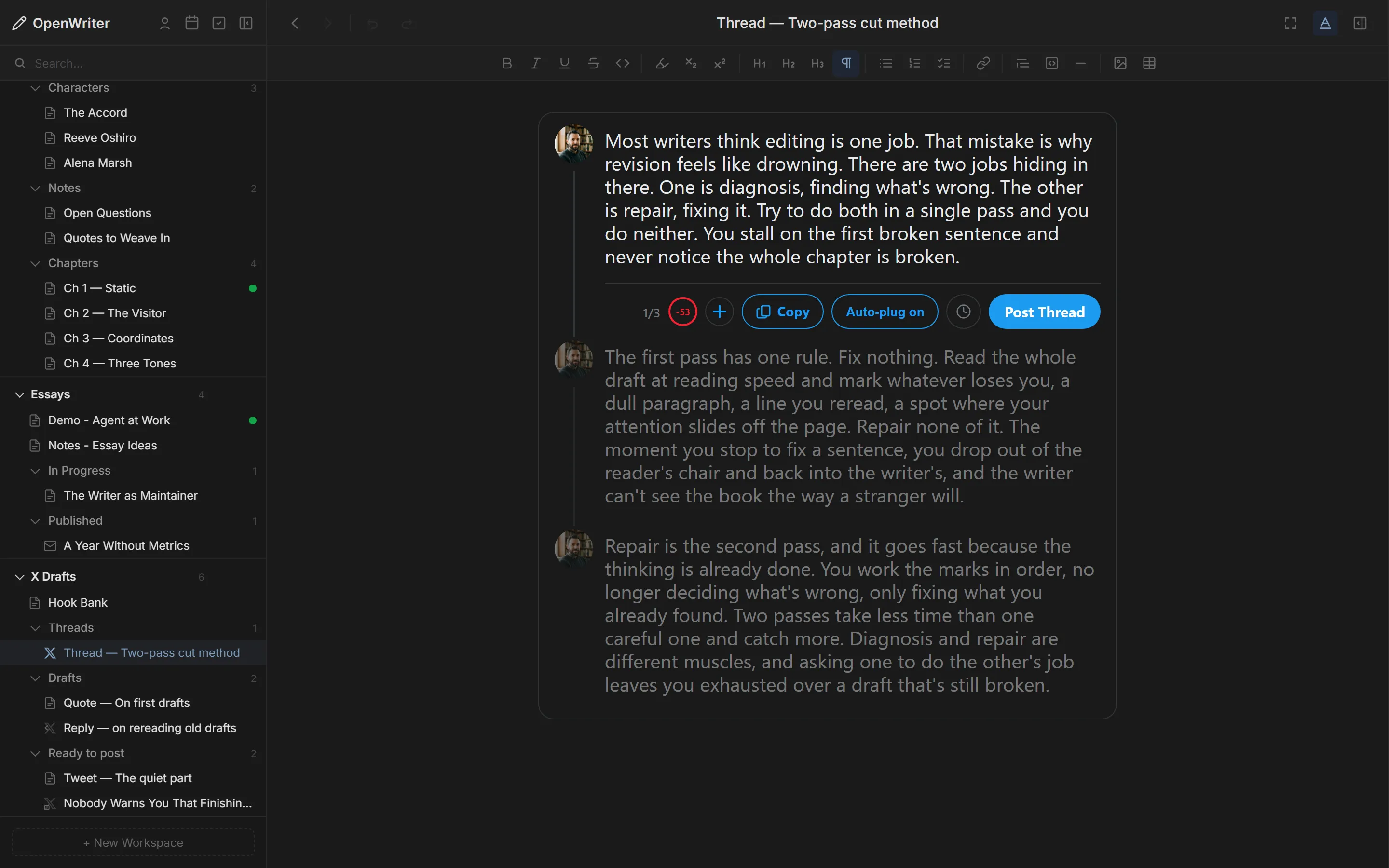Open the tasks checkbox icon in header
Image resolution: width=1389 pixels, height=868 pixels.
click(x=218, y=23)
